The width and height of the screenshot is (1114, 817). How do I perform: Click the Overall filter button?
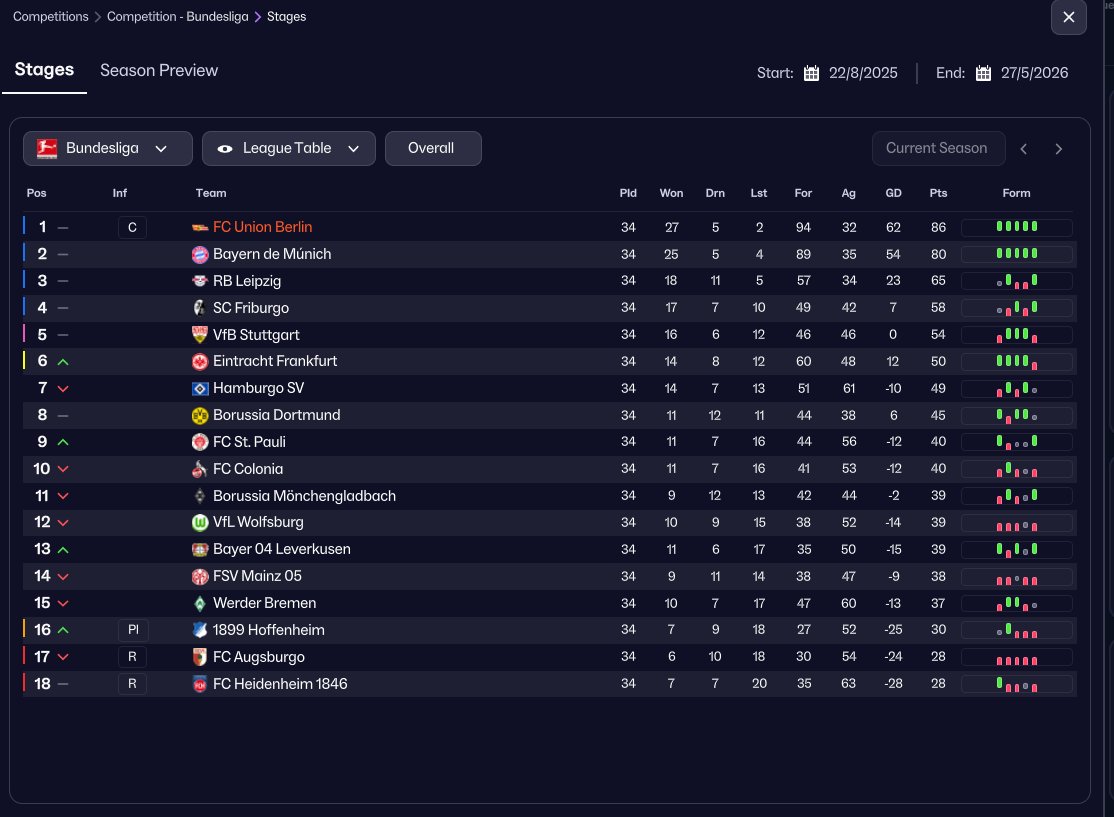click(432, 149)
